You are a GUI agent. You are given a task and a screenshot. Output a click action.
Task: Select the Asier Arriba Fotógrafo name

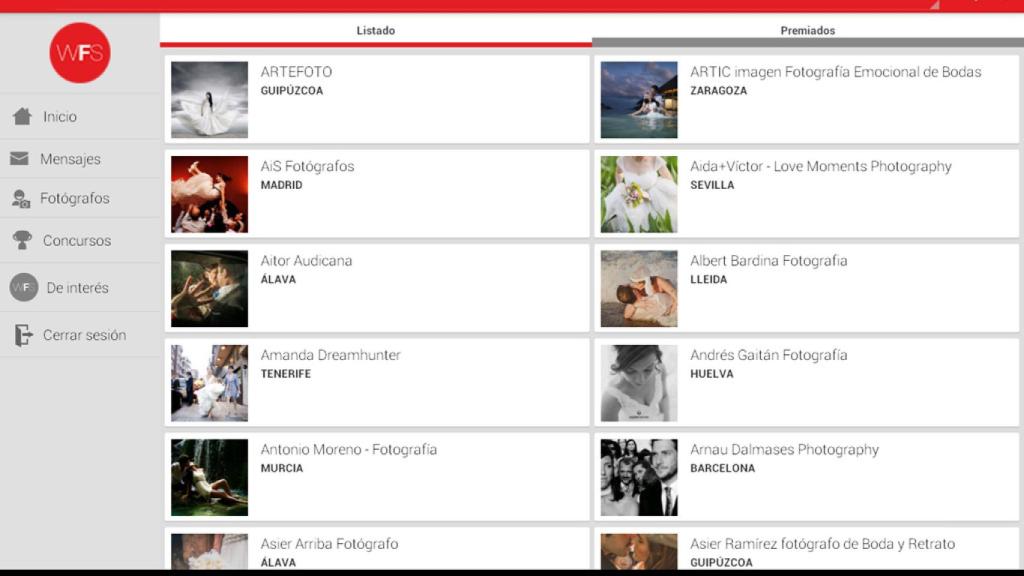pyautogui.click(x=329, y=544)
